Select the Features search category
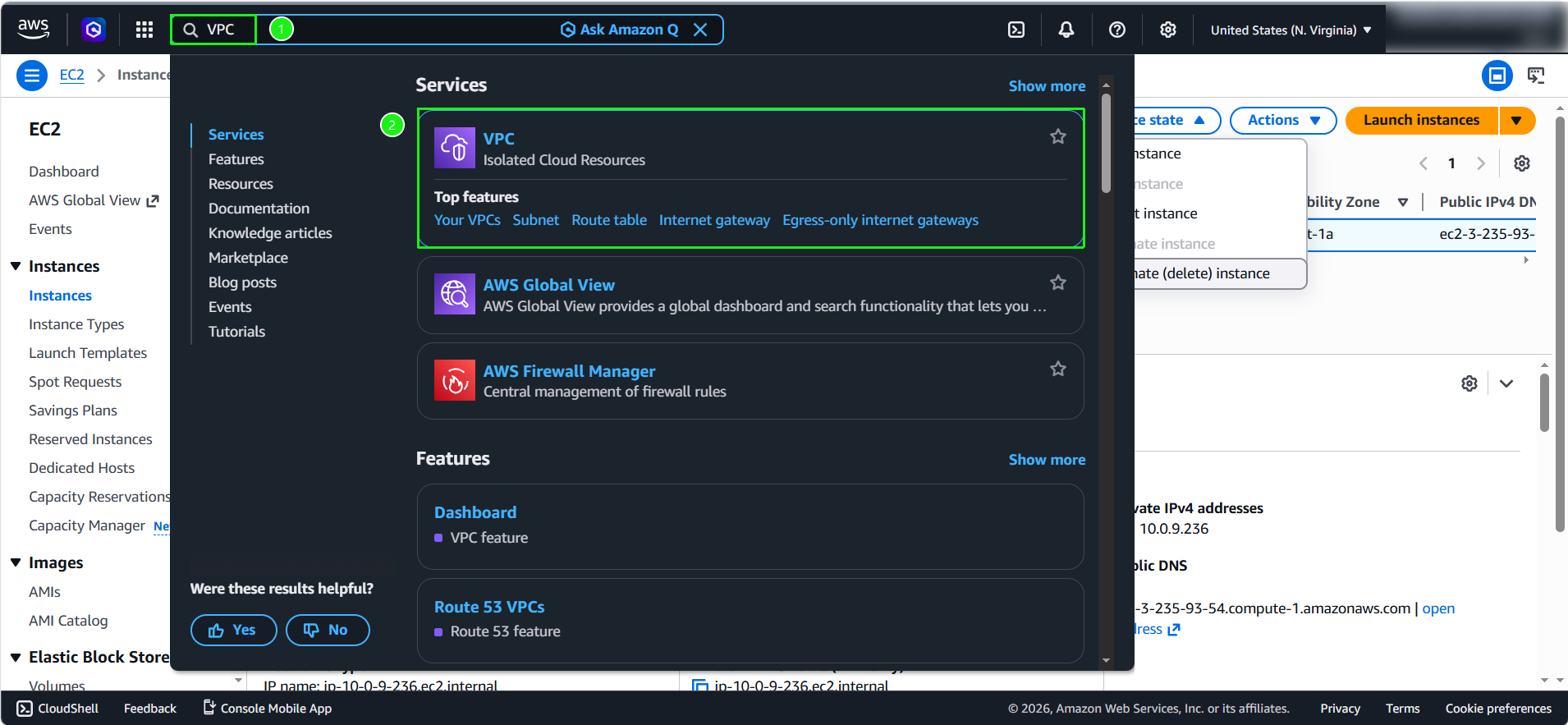Image resolution: width=1568 pixels, height=725 pixels. tap(236, 159)
